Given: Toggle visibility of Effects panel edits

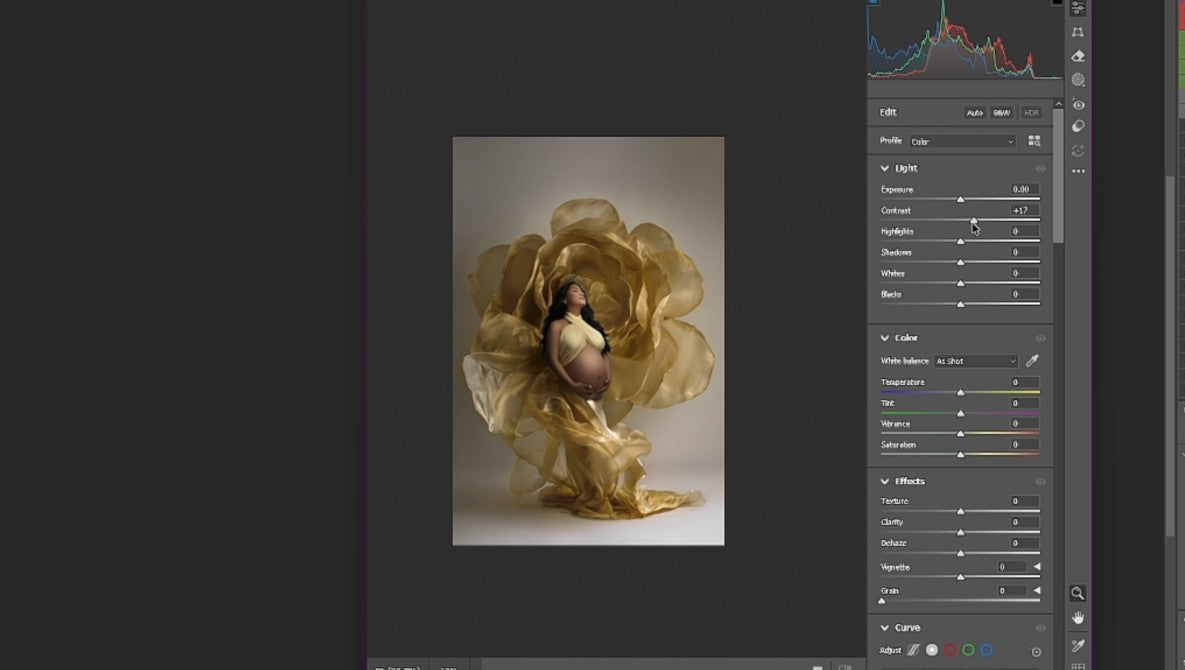Looking at the screenshot, I should point(1040,482).
